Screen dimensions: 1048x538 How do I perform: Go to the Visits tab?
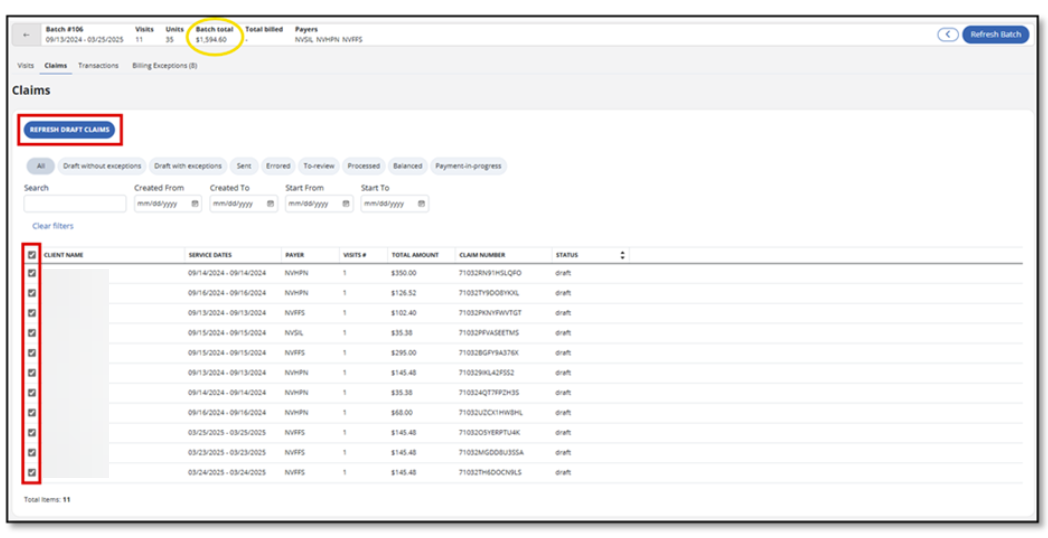click(x=26, y=66)
